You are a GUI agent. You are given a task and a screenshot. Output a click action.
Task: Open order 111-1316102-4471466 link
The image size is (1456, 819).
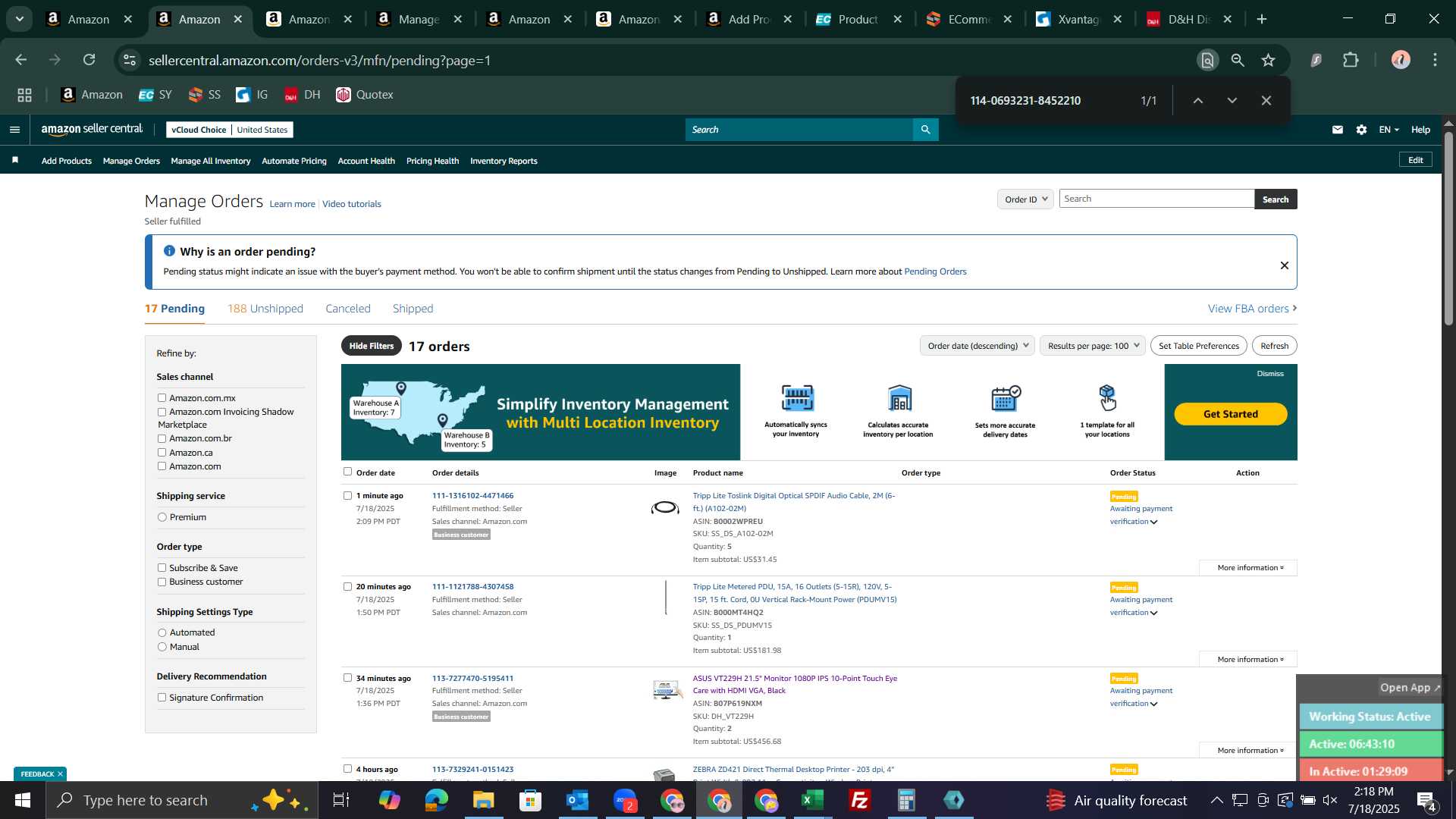pyautogui.click(x=472, y=496)
